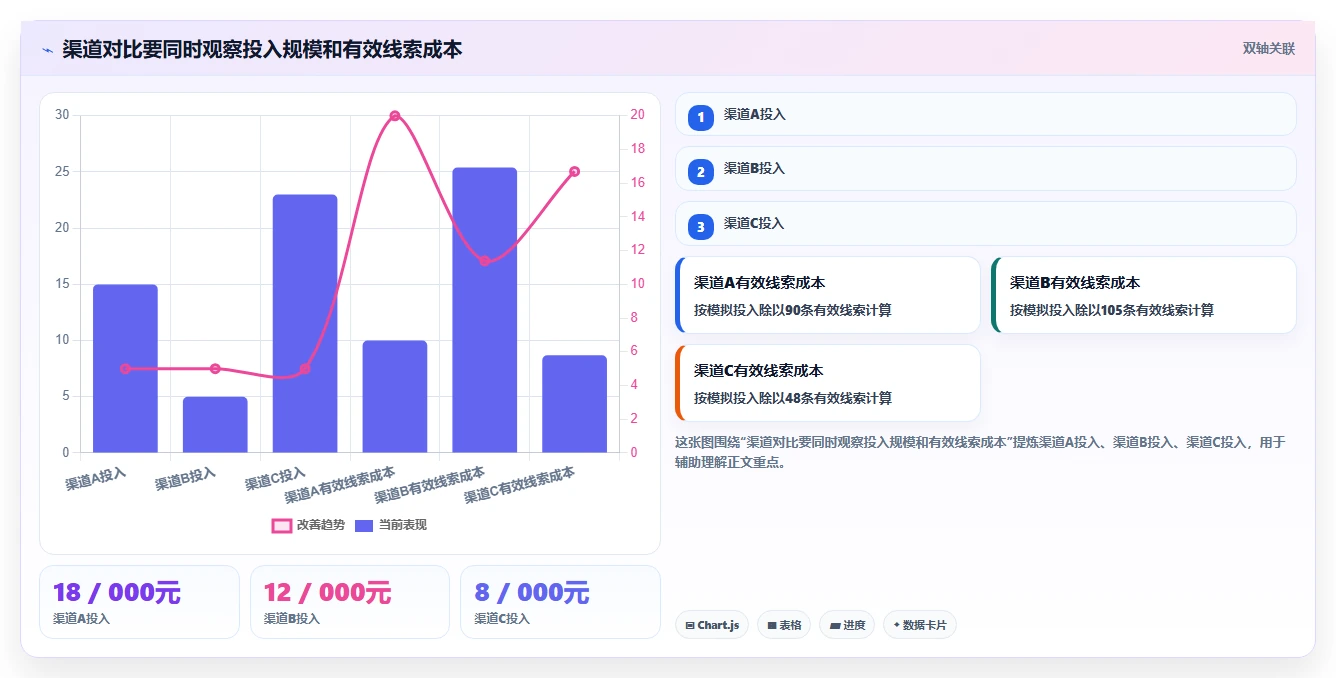Click the 渠道A投入 list row text
Image resolution: width=1336 pixels, height=678 pixels.
coord(755,115)
